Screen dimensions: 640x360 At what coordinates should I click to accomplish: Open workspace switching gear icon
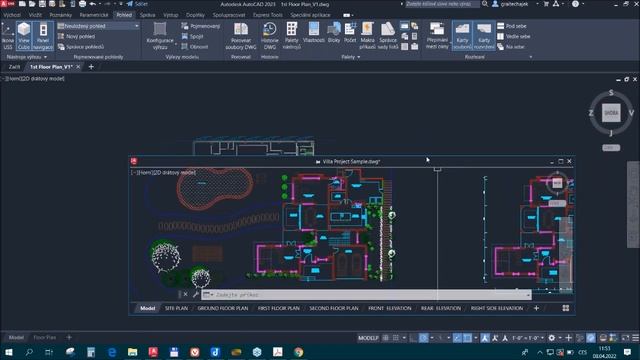(551, 338)
